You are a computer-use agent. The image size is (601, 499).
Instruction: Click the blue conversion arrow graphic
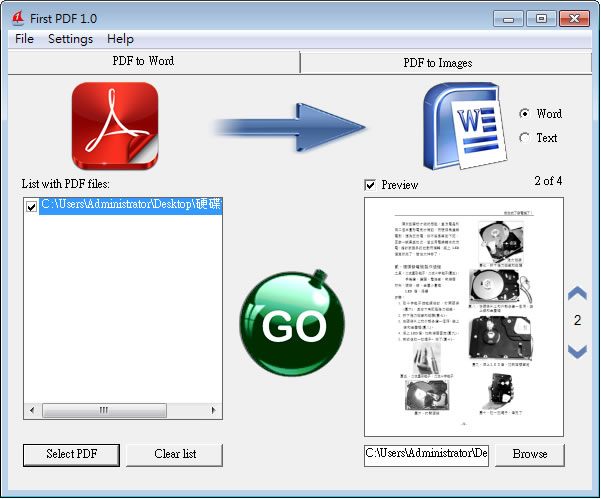point(289,127)
